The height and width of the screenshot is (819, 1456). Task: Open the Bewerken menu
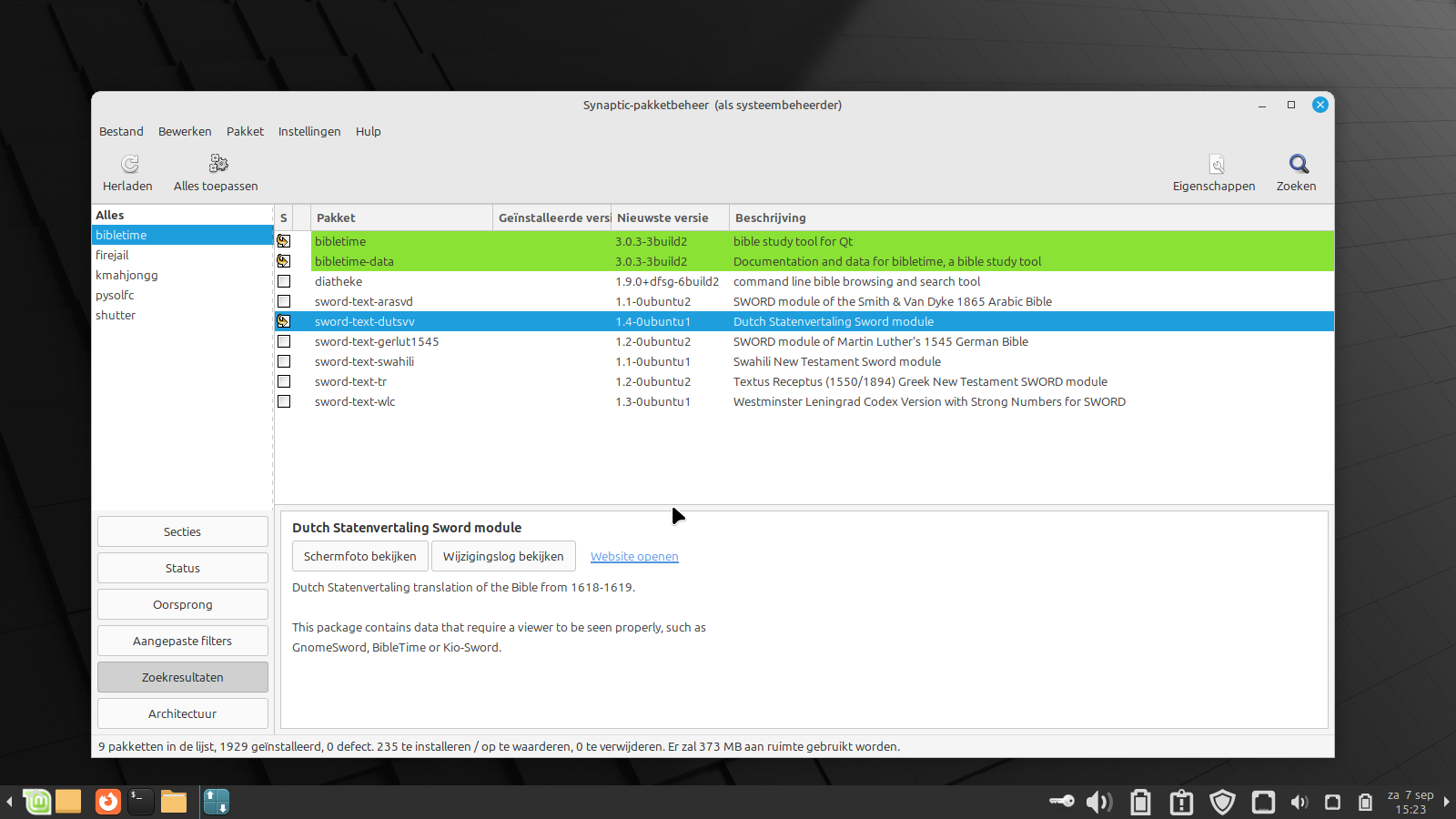pyautogui.click(x=185, y=131)
